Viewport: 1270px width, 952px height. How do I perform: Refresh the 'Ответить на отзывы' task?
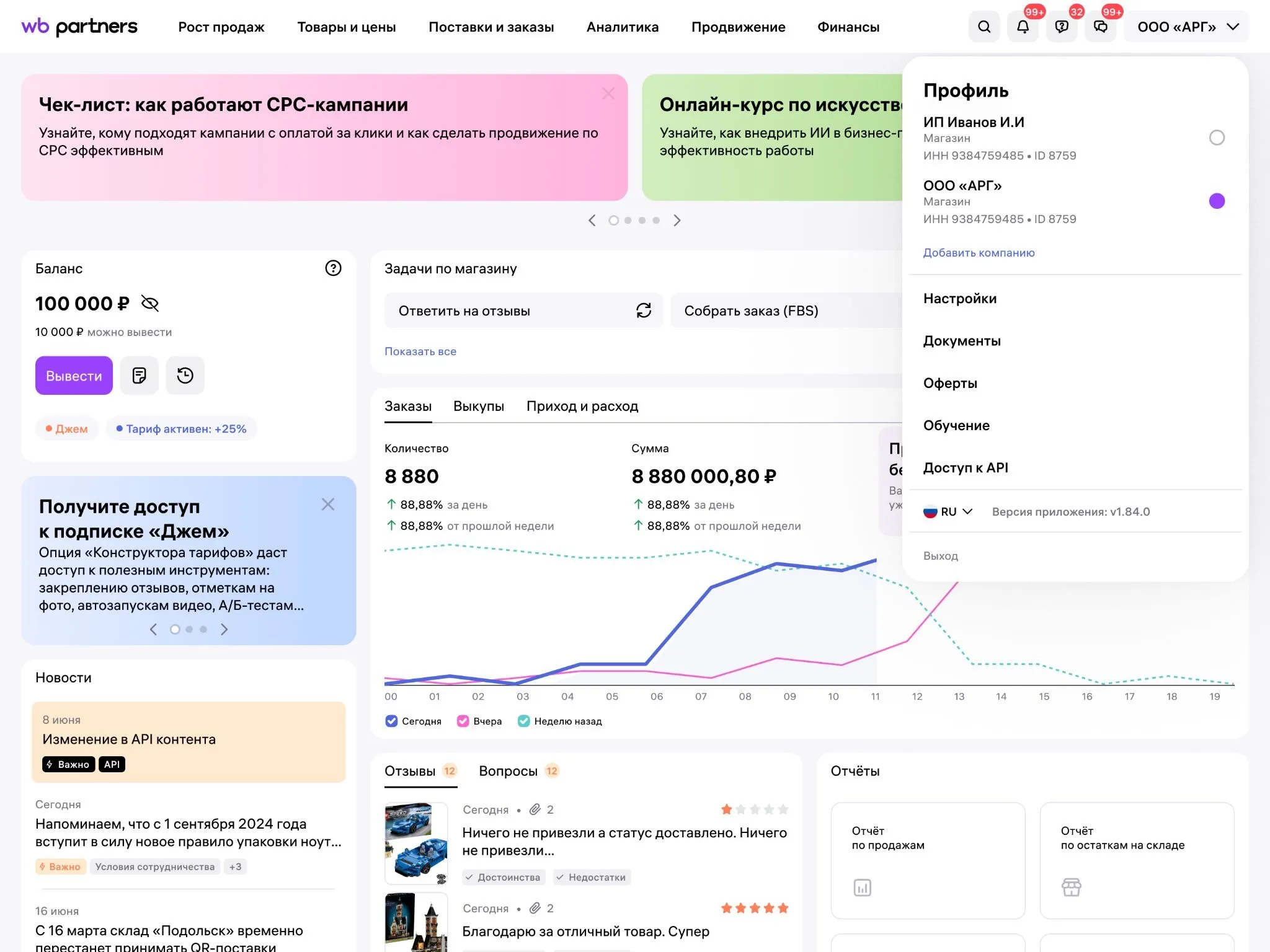click(644, 311)
